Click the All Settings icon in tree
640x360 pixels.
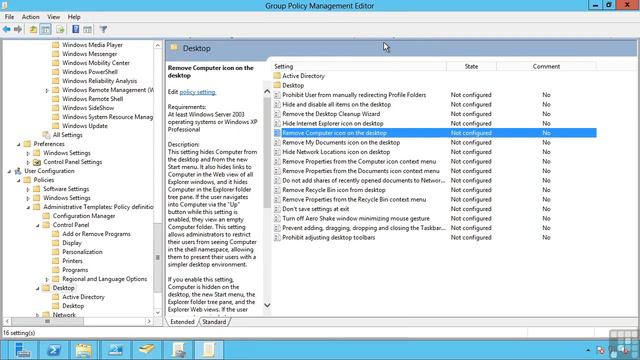47,135
